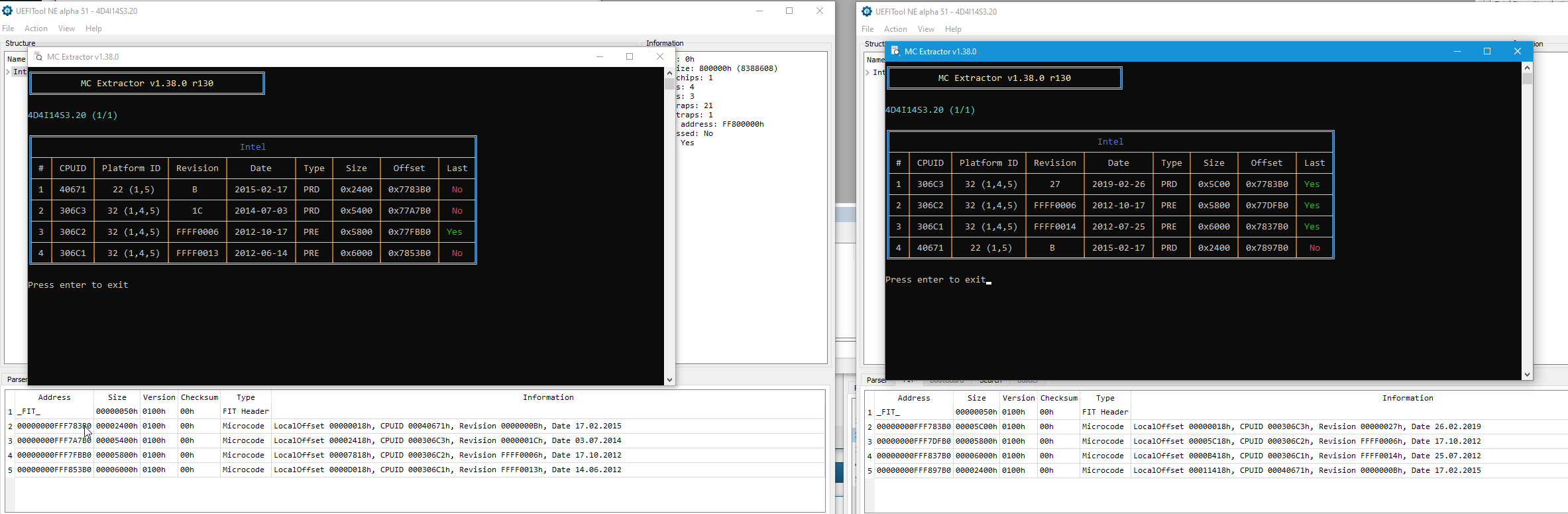Maximize the left UEFITool window
Screen dimensions: 1568x514
[x=789, y=11]
